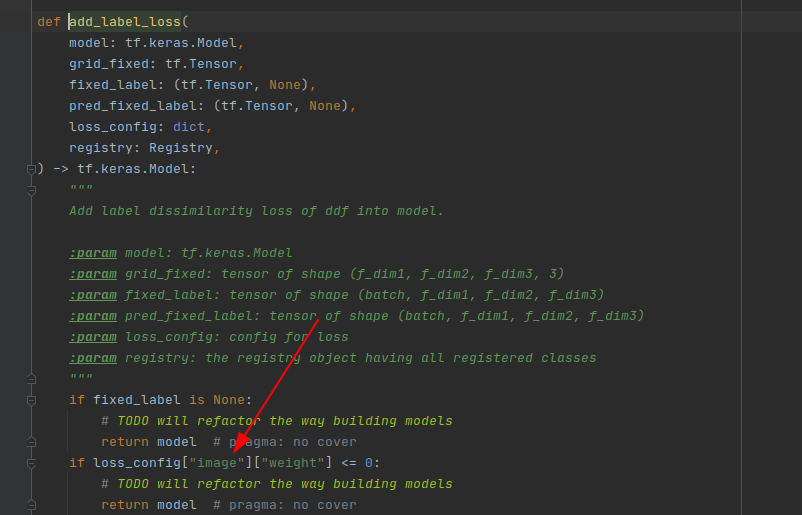Click the "weight" string key in loss_config
This screenshot has width=802, height=515.
[293, 463]
